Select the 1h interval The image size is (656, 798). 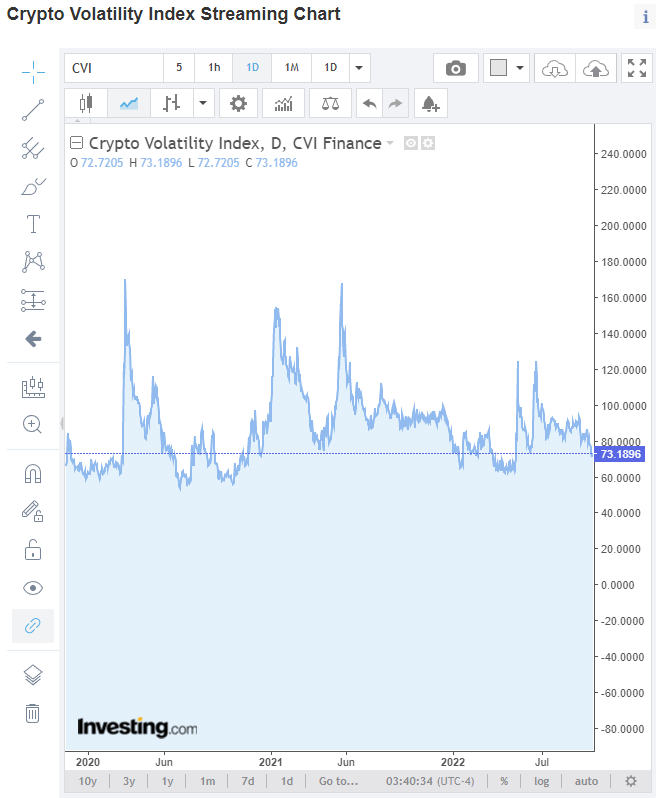click(214, 68)
